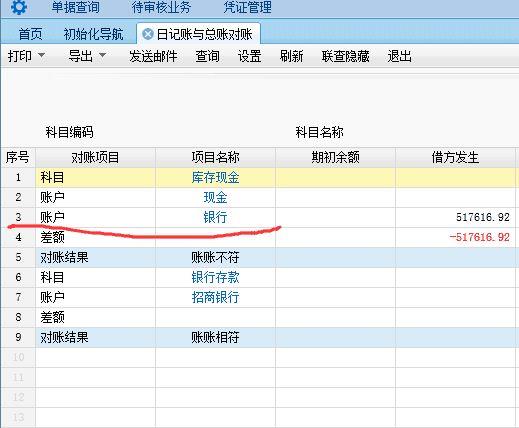This screenshot has height=428, width=519.
Task: Click 账户 cell in row 2
Action: click(x=95, y=197)
